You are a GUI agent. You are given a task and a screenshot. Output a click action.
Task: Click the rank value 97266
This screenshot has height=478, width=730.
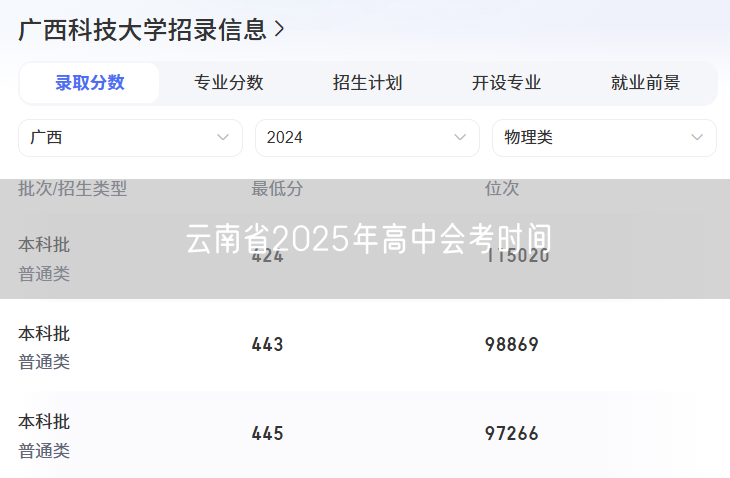[x=512, y=434]
